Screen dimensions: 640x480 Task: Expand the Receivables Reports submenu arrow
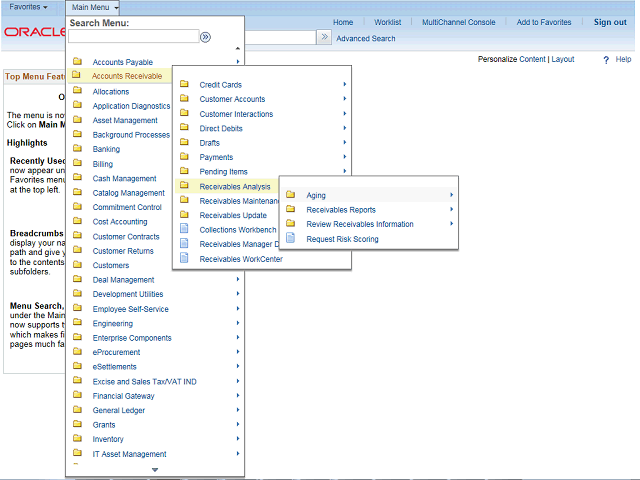(451, 210)
